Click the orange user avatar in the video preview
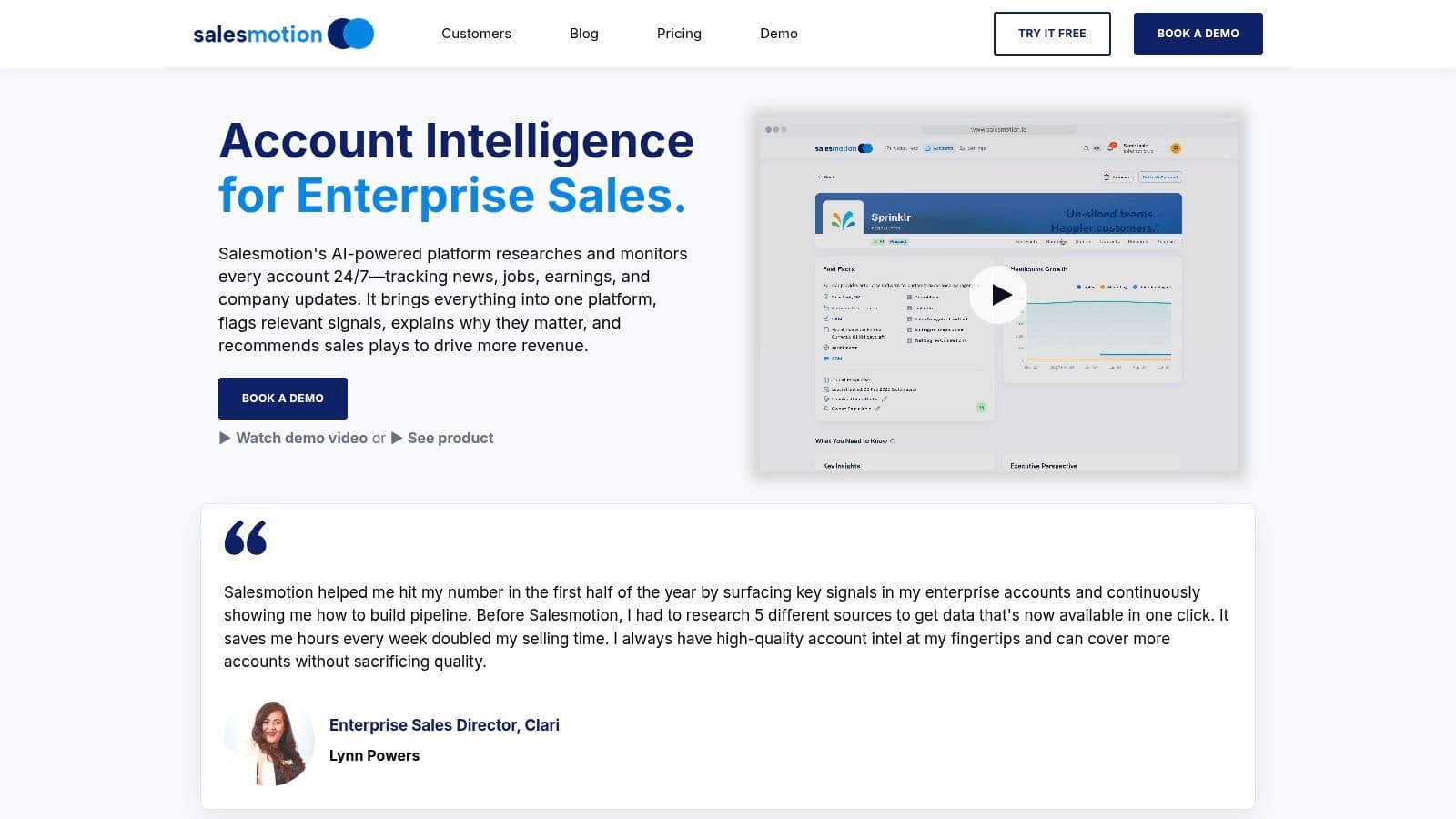 (1176, 147)
